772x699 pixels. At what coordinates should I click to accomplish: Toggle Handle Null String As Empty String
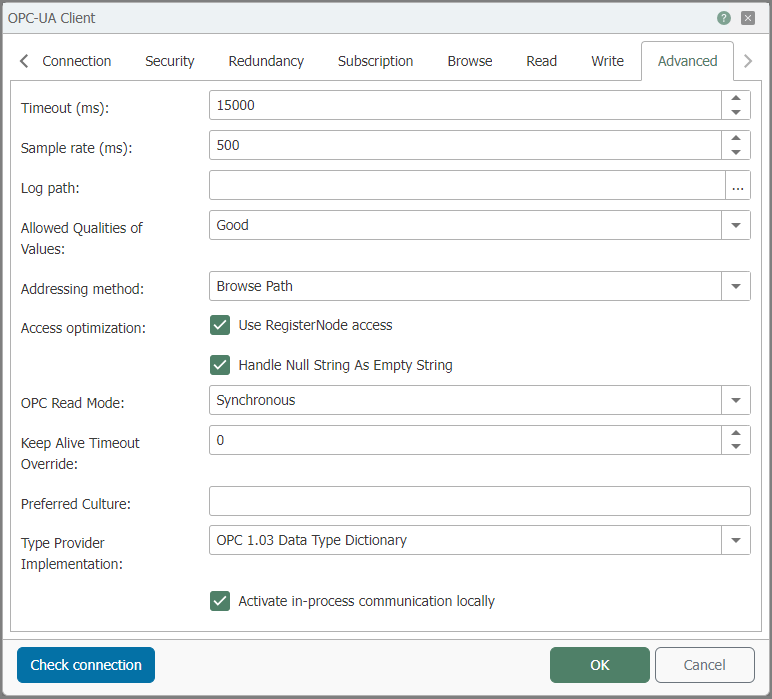tap(220, 365)
